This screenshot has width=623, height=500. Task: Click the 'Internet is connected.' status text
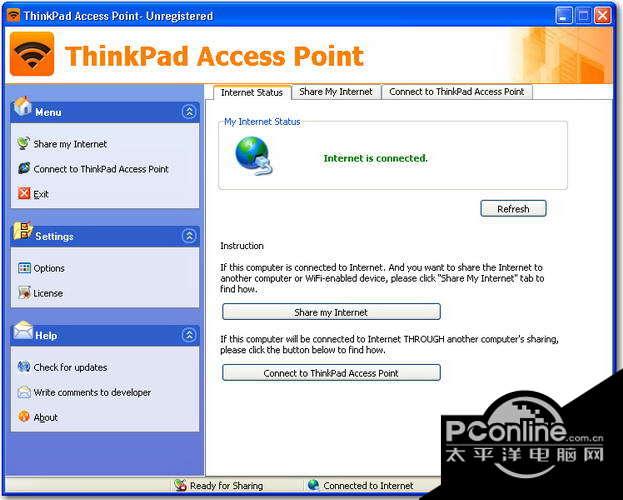[x=375, y=158]
